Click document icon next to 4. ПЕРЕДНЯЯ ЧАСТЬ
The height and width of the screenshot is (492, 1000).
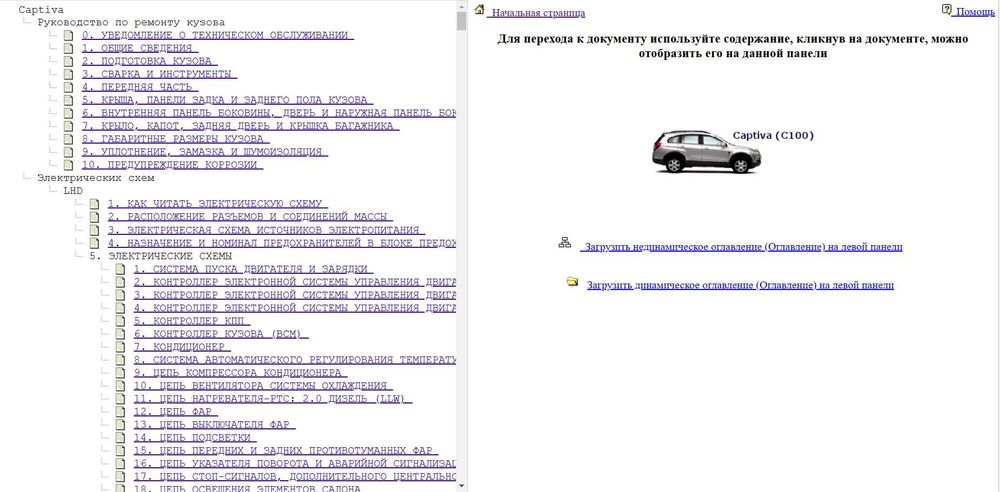point(68,87)
